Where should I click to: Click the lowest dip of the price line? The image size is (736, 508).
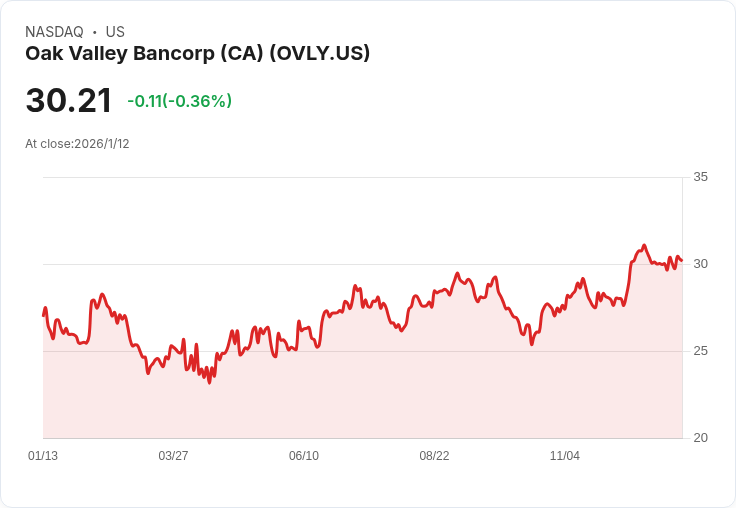209,382
